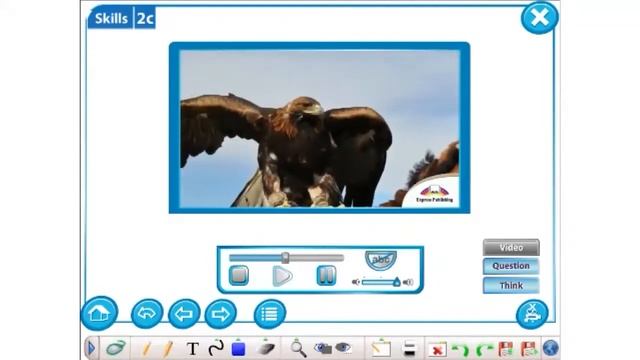This screenshot has height=360, width=640.
Task: Click the first red save disk icon
Action: (x=506, y=349)
